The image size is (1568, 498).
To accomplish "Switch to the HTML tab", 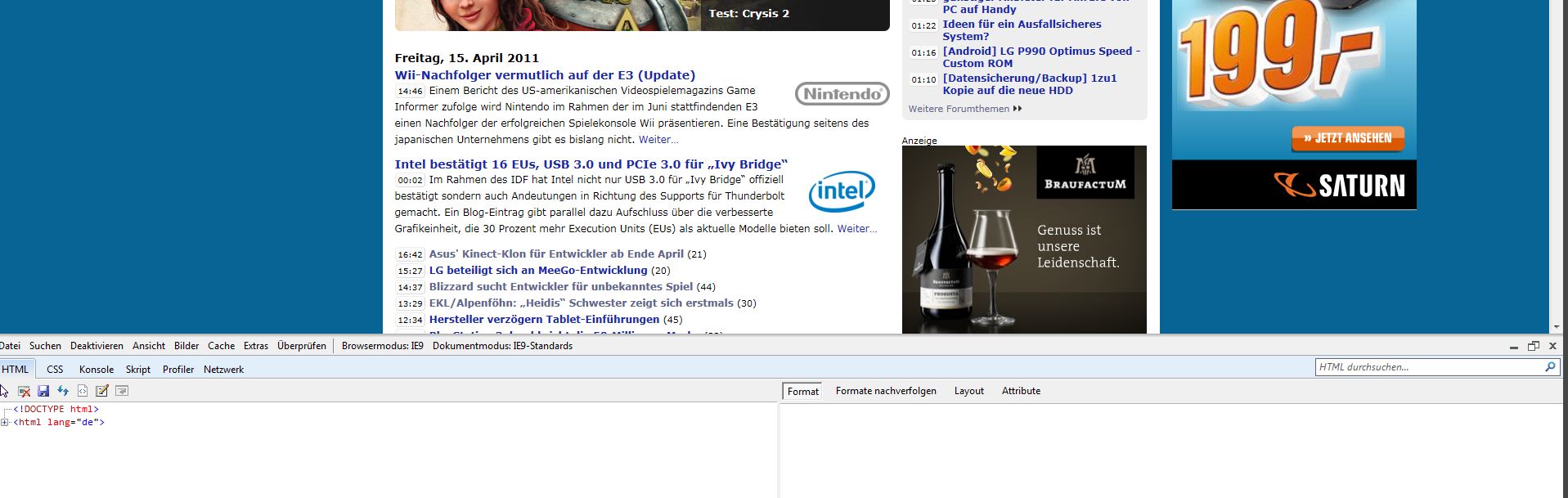I will click(x=16, y=370).
